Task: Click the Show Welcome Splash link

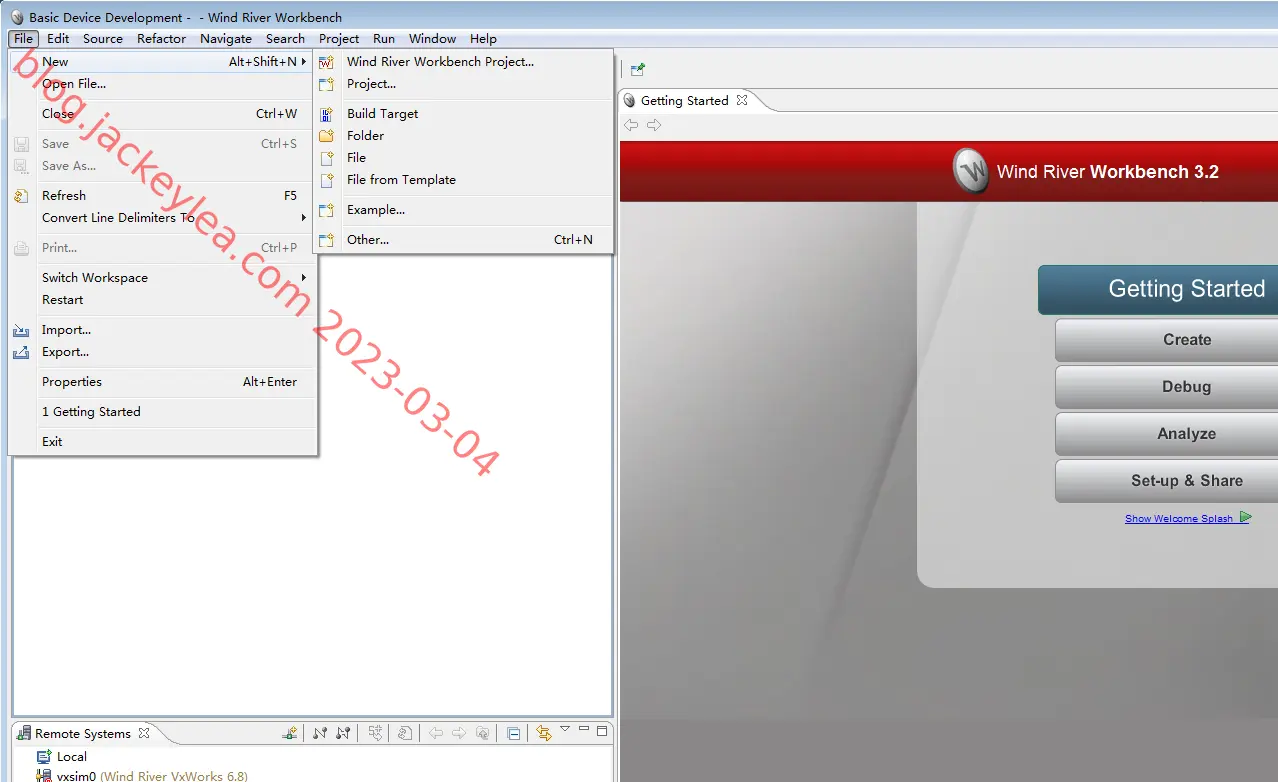Action: [1178, 518]
